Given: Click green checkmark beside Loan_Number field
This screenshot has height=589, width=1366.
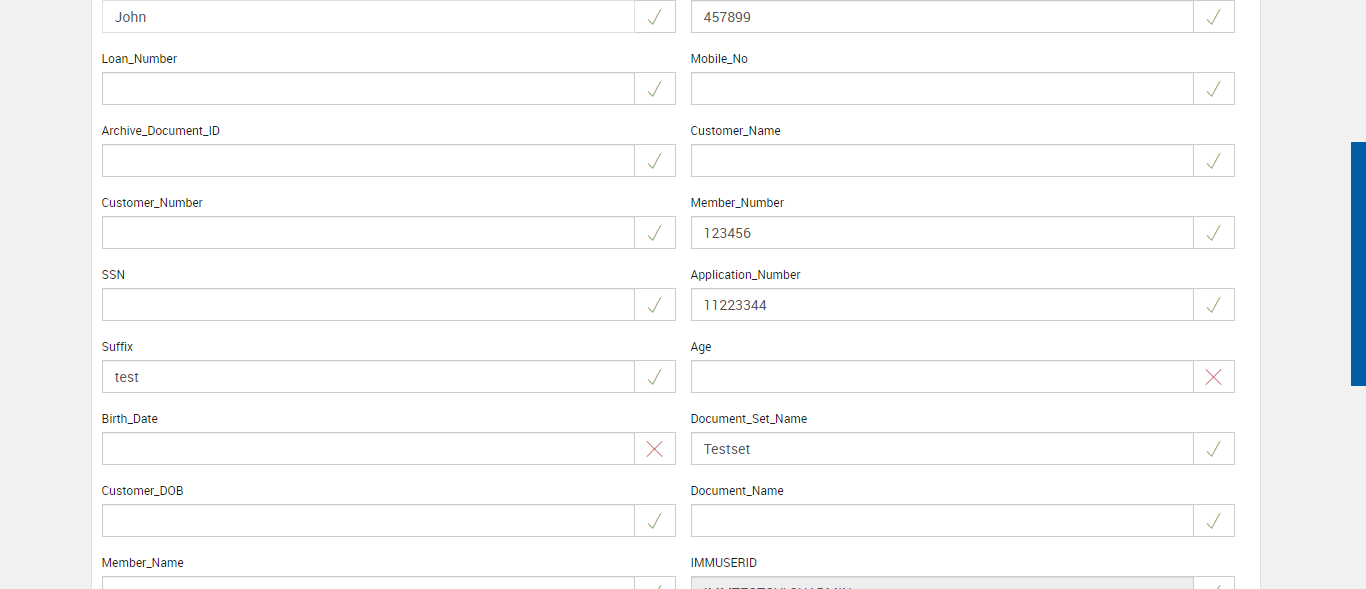Looking at the screenshot, I should [x=654, y=89].
